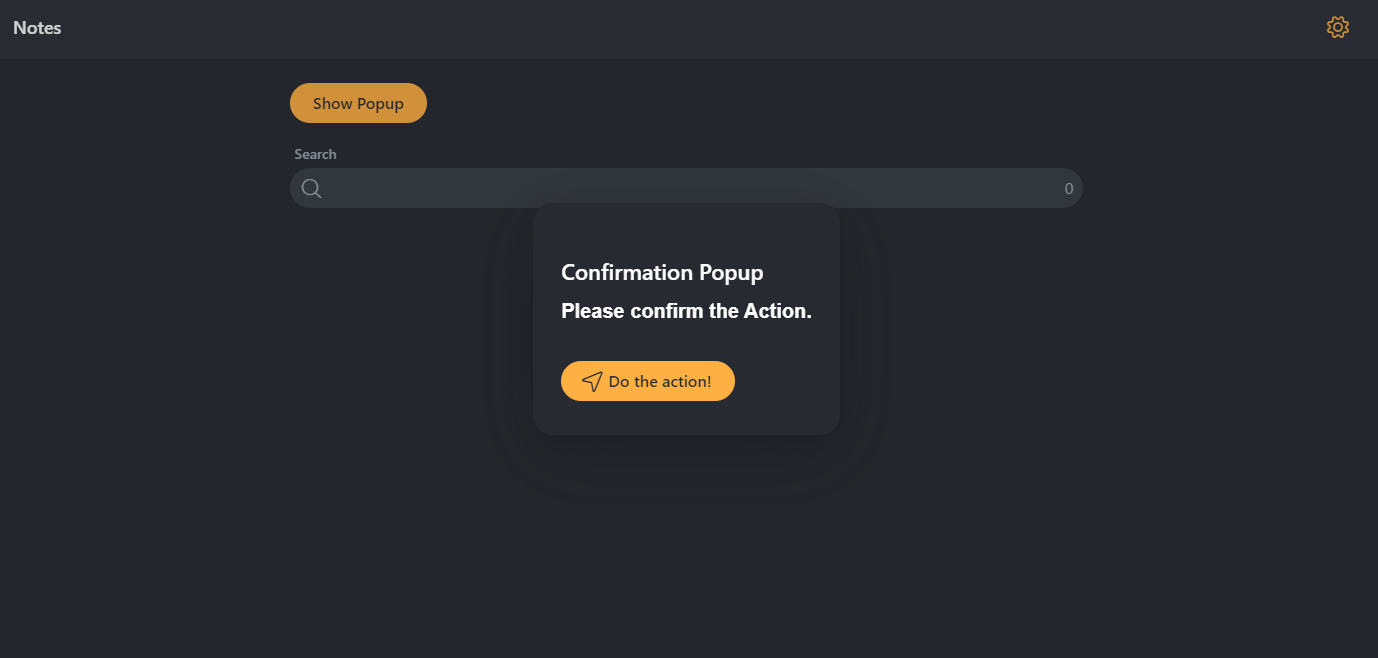This screenshot has height=658, width=1378.
Task: Click the word 'Popup' on the orange button
Action: 380,104
